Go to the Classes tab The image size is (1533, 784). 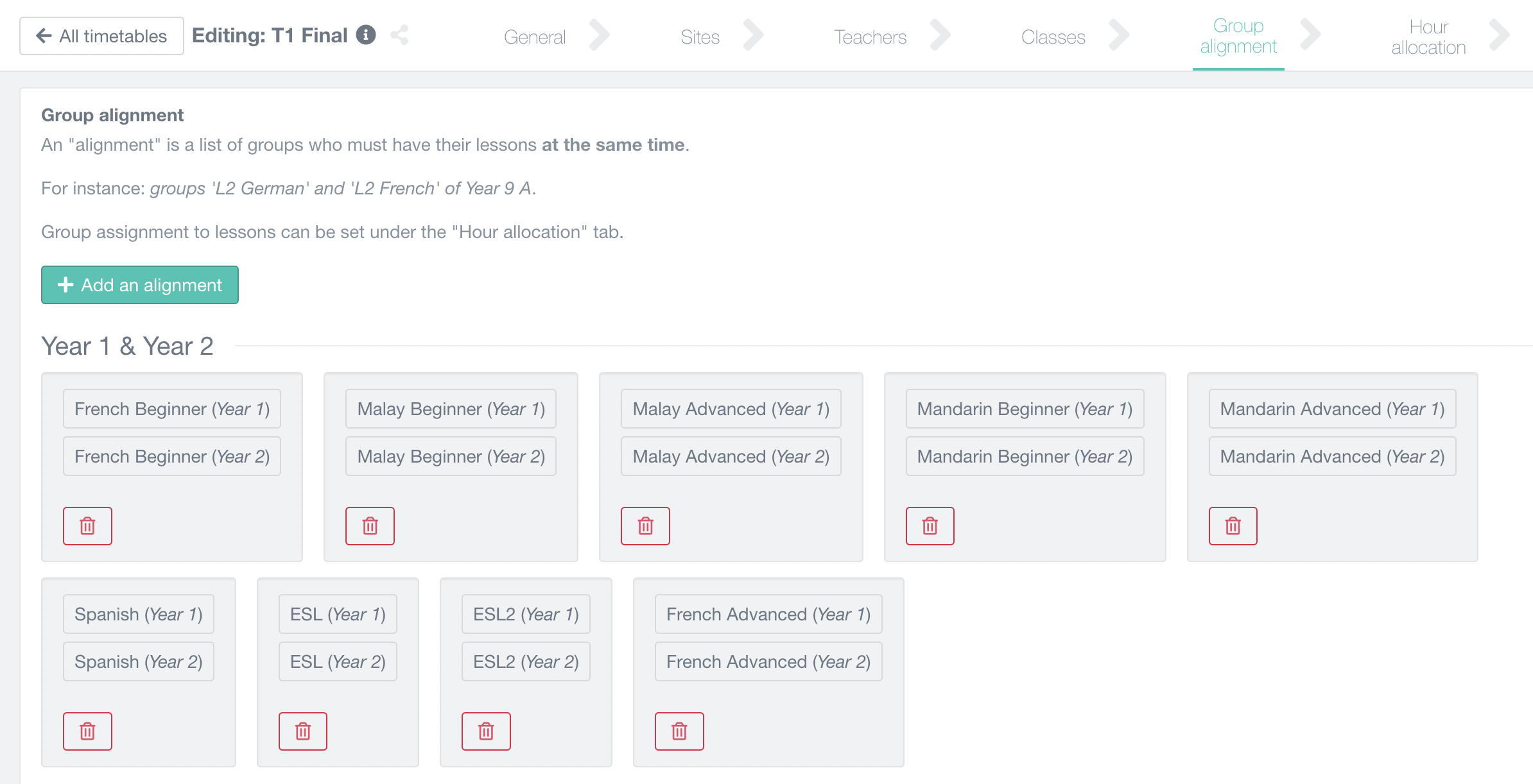[x=1053, y=37]
